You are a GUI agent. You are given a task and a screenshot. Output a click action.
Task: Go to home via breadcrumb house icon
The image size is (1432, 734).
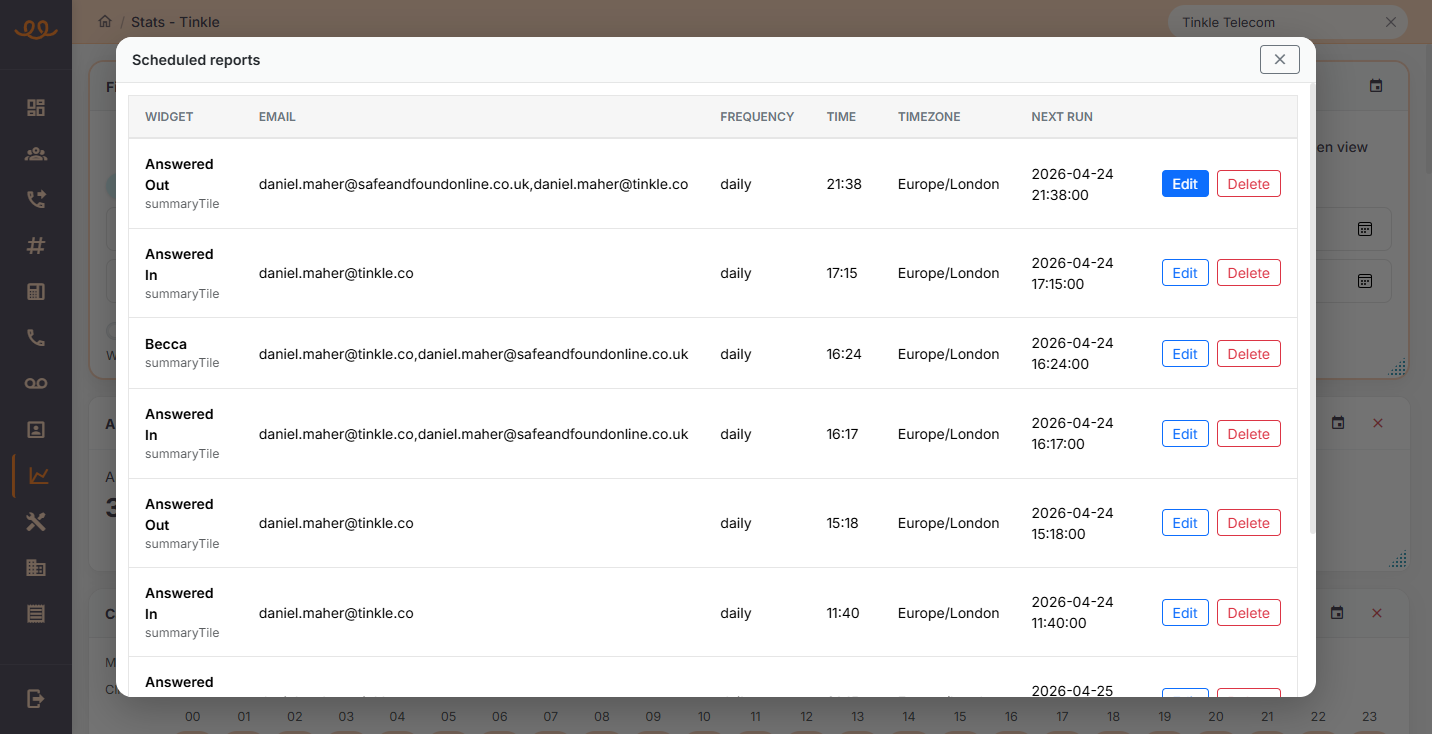tap(105, 22)
